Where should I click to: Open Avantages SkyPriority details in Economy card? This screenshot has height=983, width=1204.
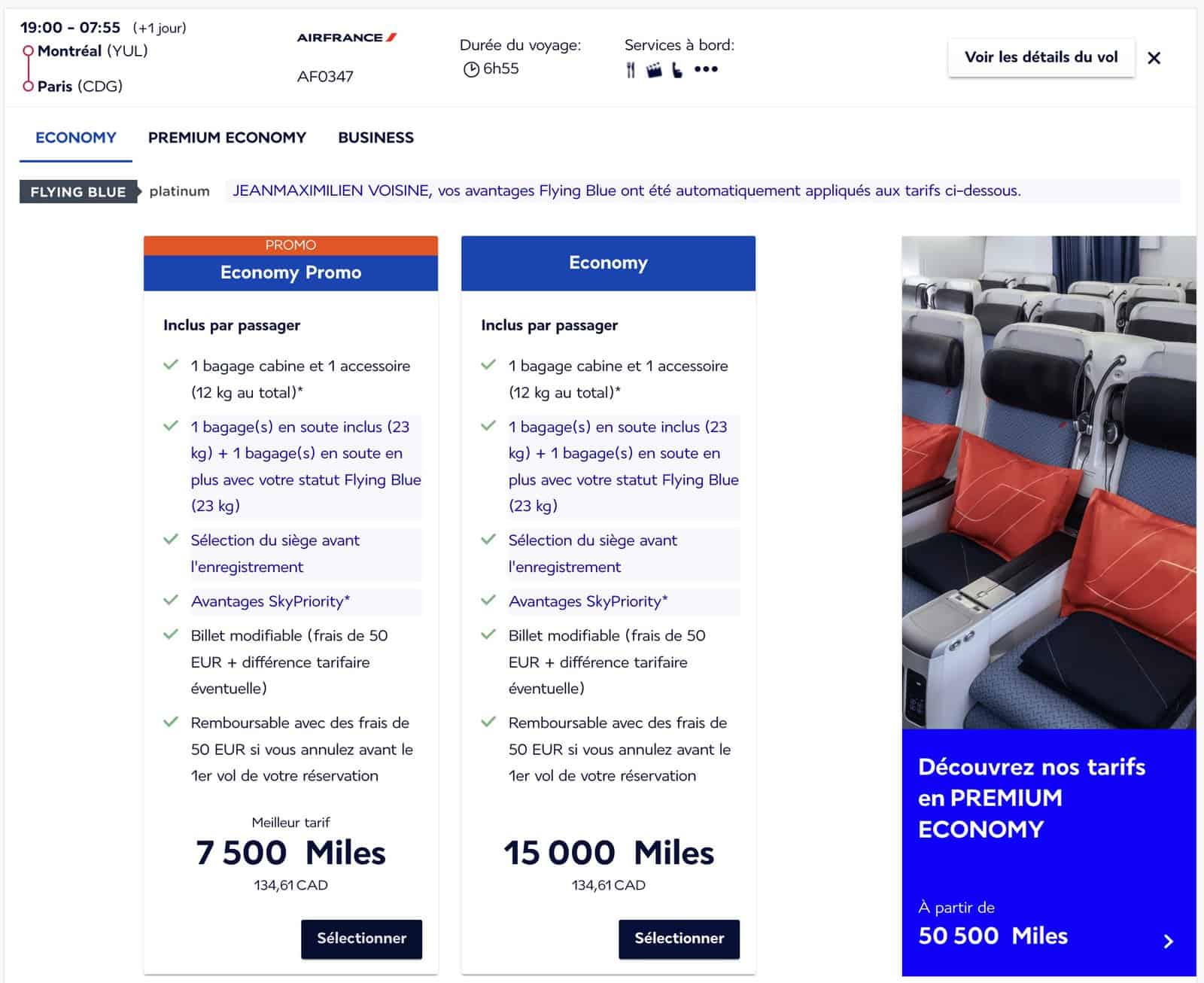(588, 601)
